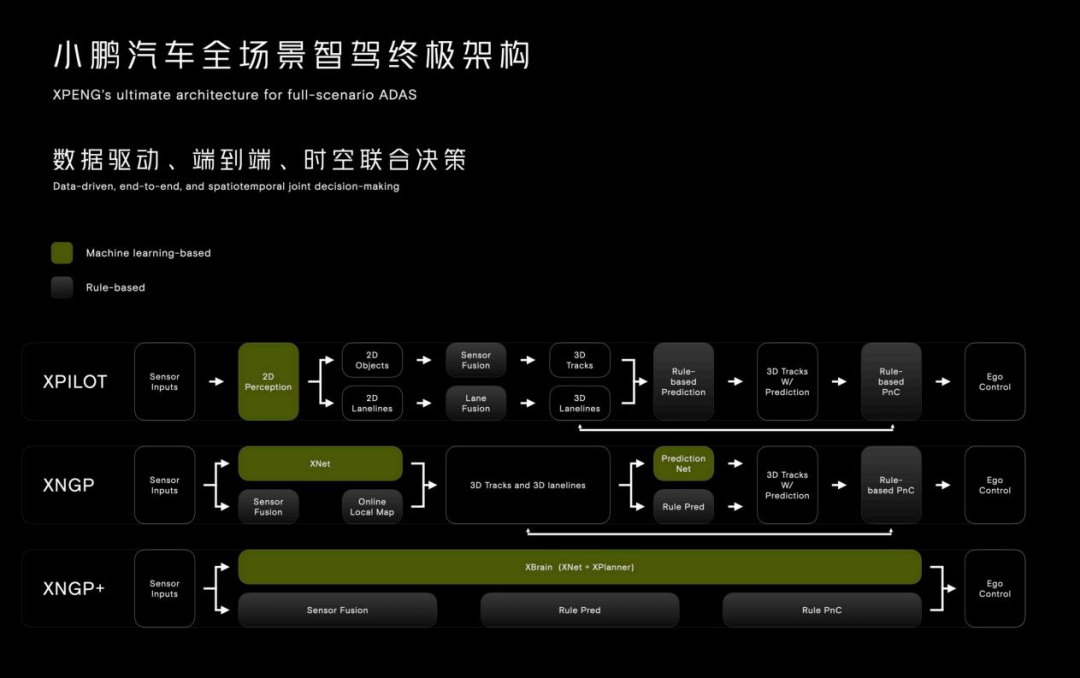1080x678 pixels.
Task: Select the 'XPENG's ultimate architecture' subtitle
Action: (x=235, y=95)
